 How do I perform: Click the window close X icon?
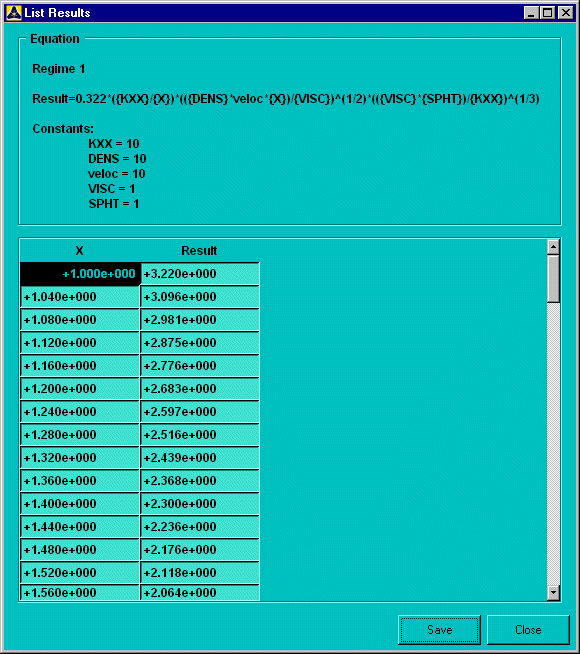point(566,13)
